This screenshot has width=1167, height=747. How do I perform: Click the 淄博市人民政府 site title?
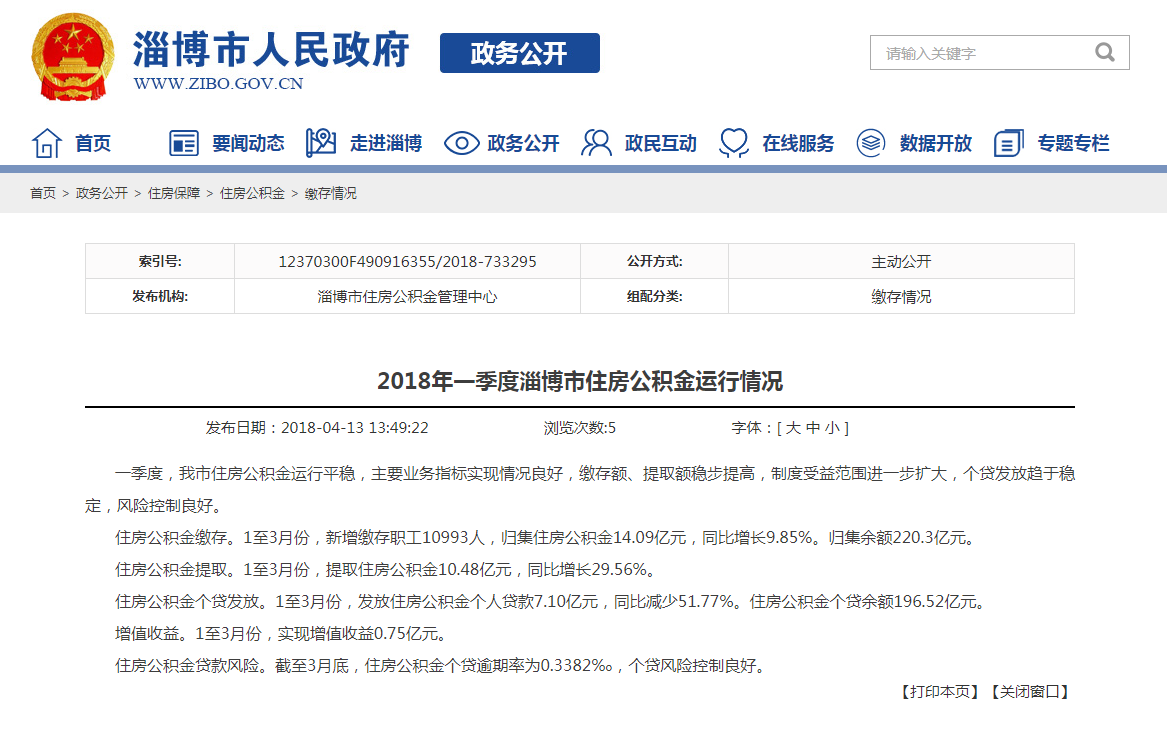[x=272, y=50]
